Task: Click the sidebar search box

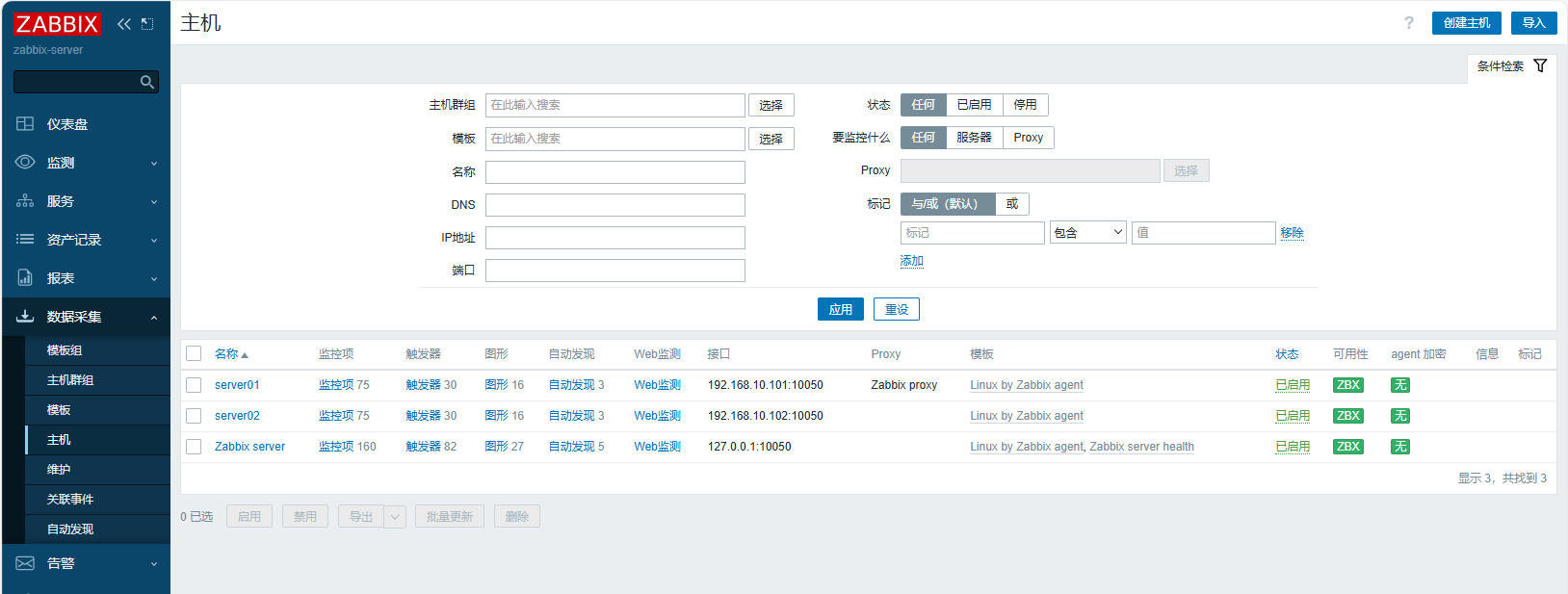Action: click(86, 82)
